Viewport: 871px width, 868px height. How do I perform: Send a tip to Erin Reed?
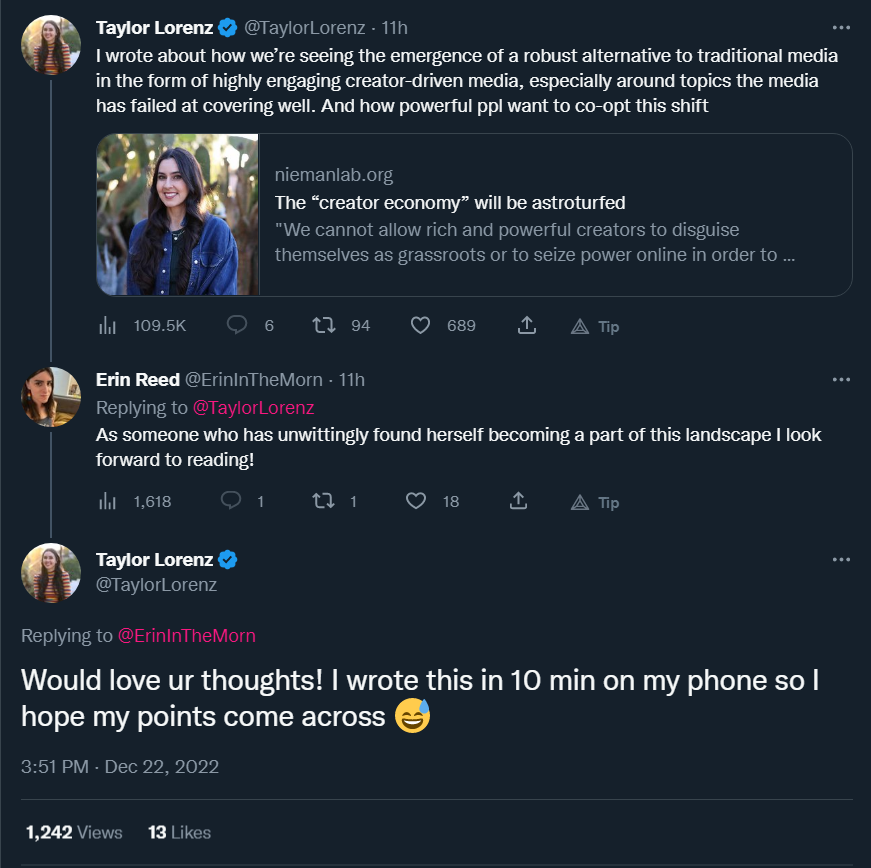pos(595,503)
